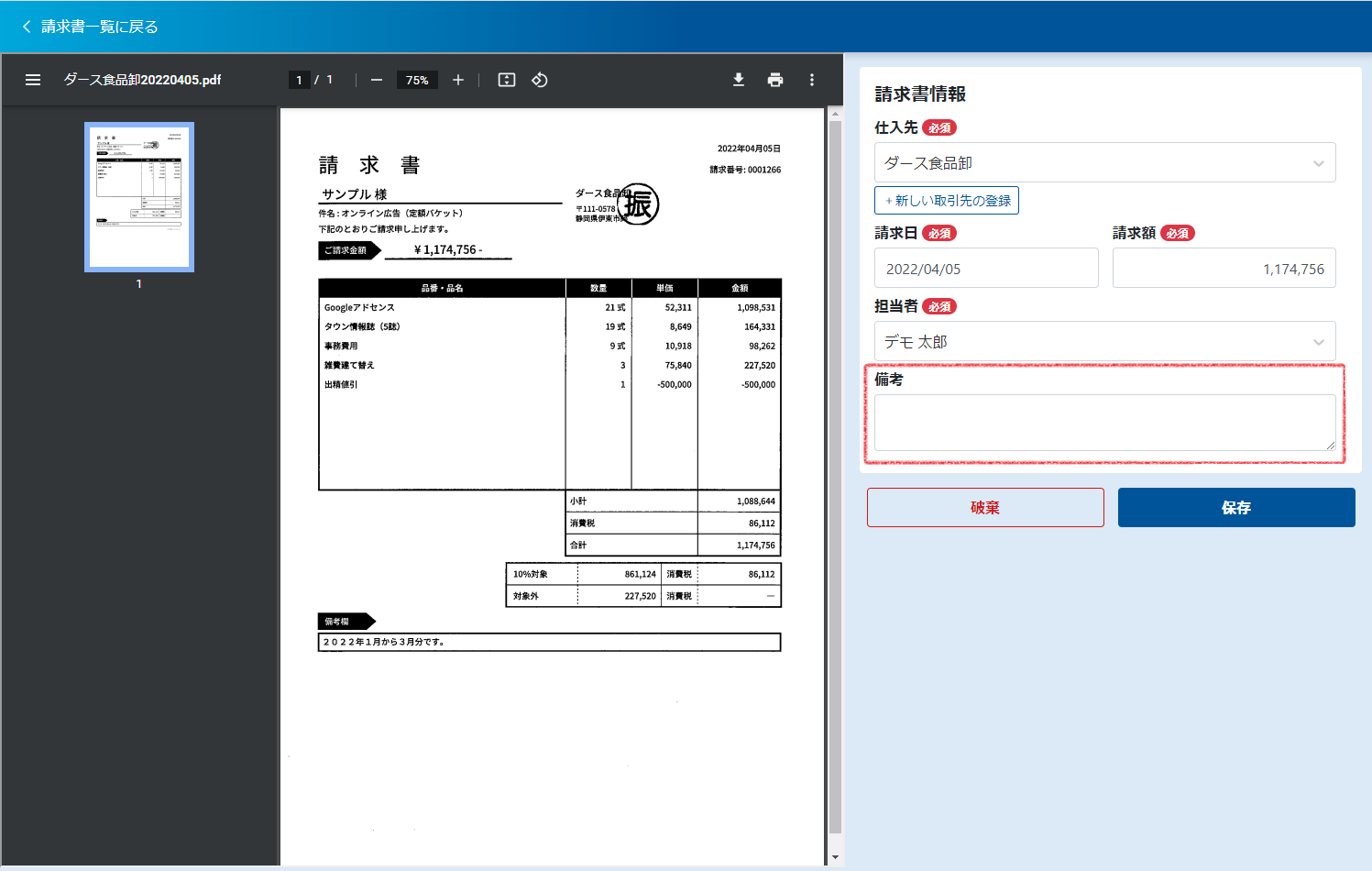Click the PDF scrollbar down arrow
The width and height of the screenshot is (1372, 871).
click(x=835, y=857)
